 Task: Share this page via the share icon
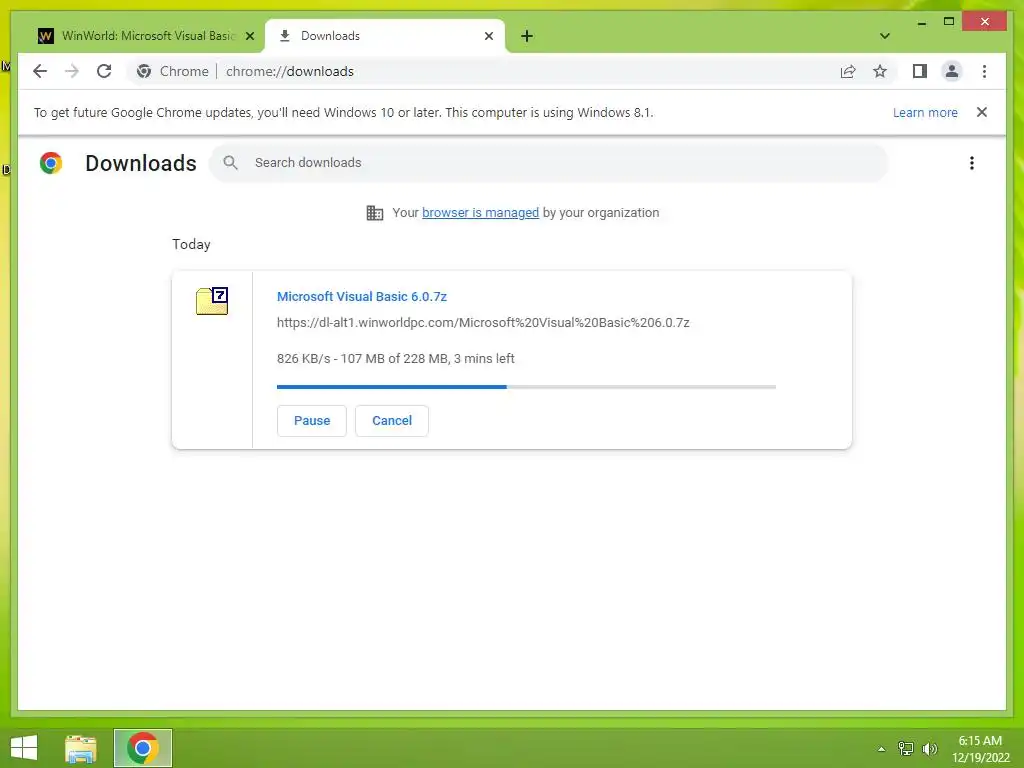(x=848, y=71)
